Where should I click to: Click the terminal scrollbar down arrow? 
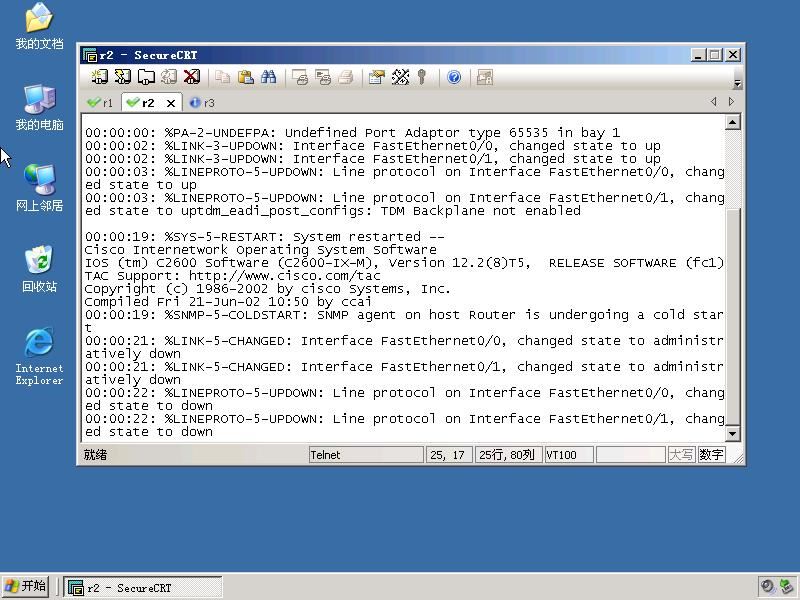coord(732,434)
